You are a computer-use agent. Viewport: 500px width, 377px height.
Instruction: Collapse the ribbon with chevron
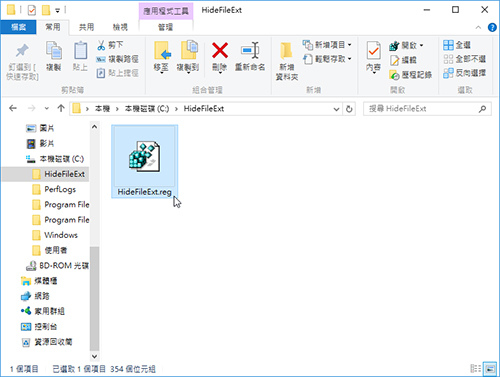pyautogui.click(x=478, y=27)
